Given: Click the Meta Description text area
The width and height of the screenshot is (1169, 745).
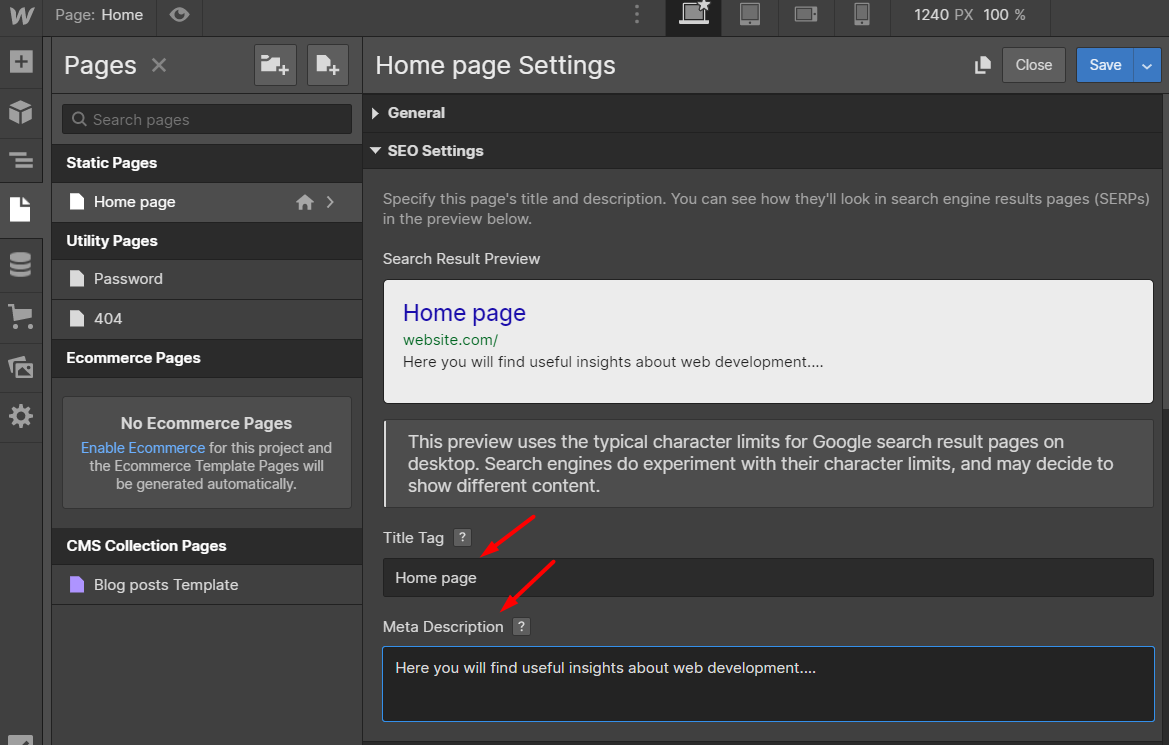Looking at the screenshot, I should point(768,684).
